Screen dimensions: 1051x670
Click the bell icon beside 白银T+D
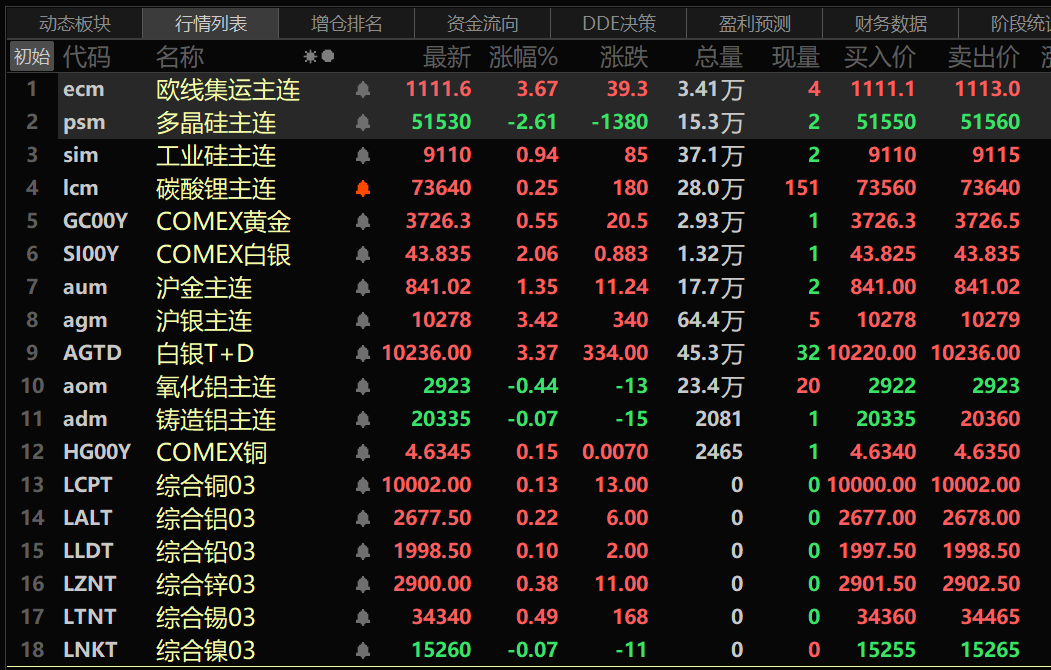pyautogui.click(x=363, y=354)
